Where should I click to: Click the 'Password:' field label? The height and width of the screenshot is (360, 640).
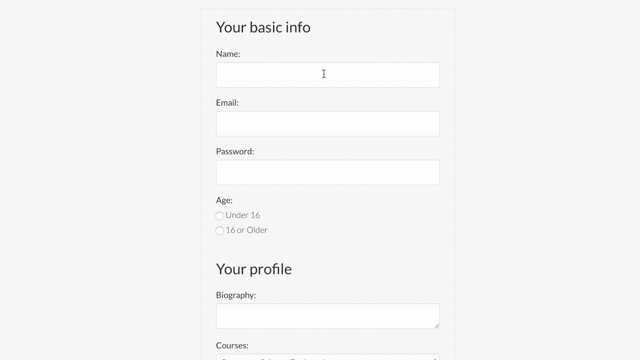click(x=235, y=151)
